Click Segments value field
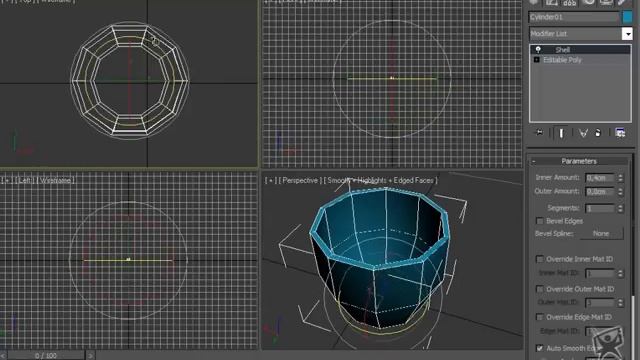This screenshot has width=640, height=360. point(600,208)
